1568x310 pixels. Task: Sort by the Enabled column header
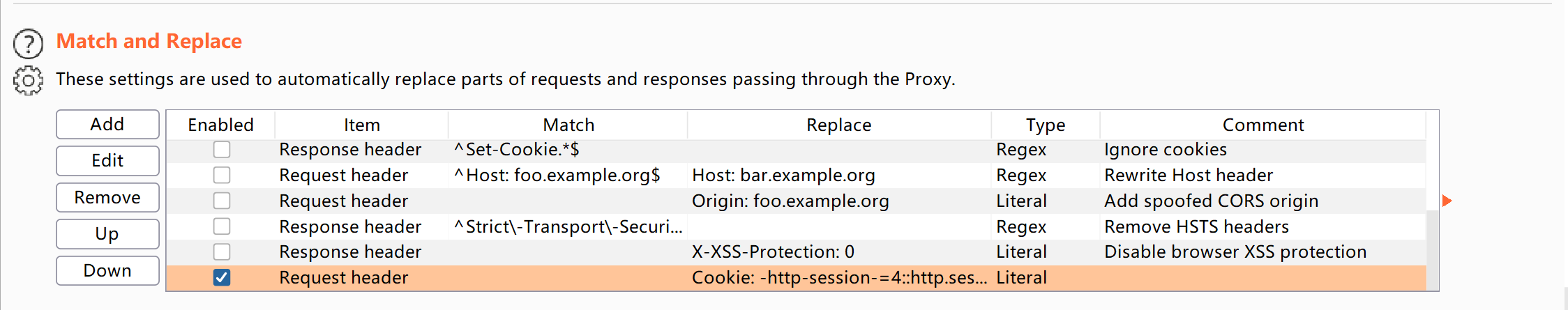click(x=220, y=125)
